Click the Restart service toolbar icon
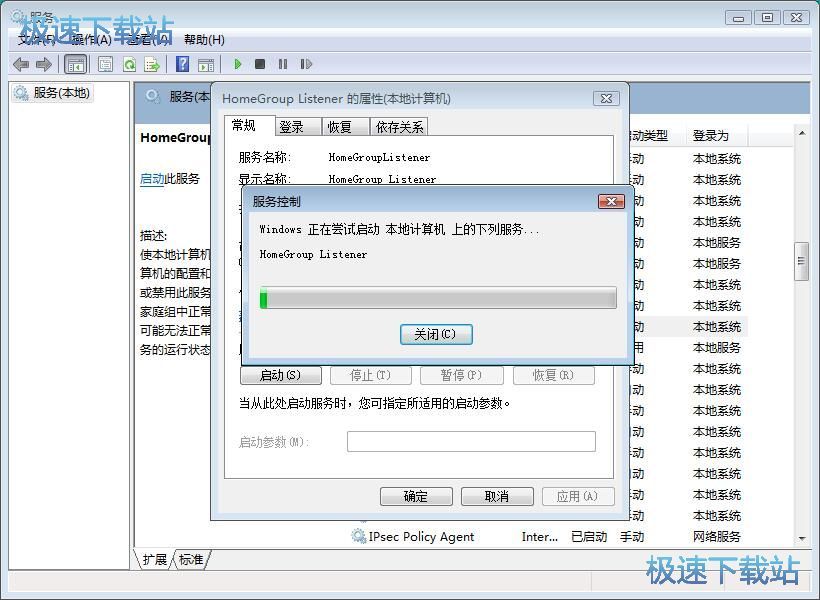Viewport: 820px width, 600px height. [x=306, y=64]
